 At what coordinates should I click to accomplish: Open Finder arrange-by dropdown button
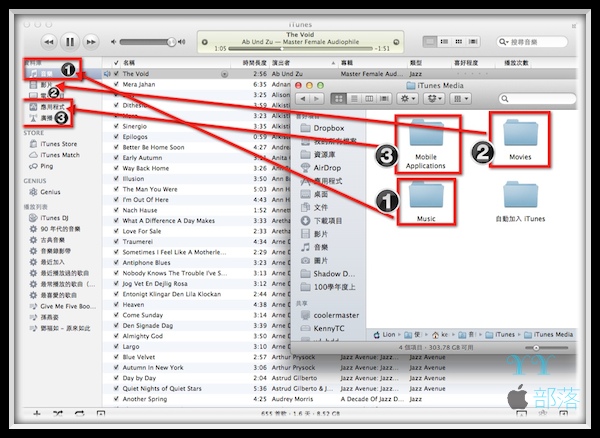[x=460, y=99]
